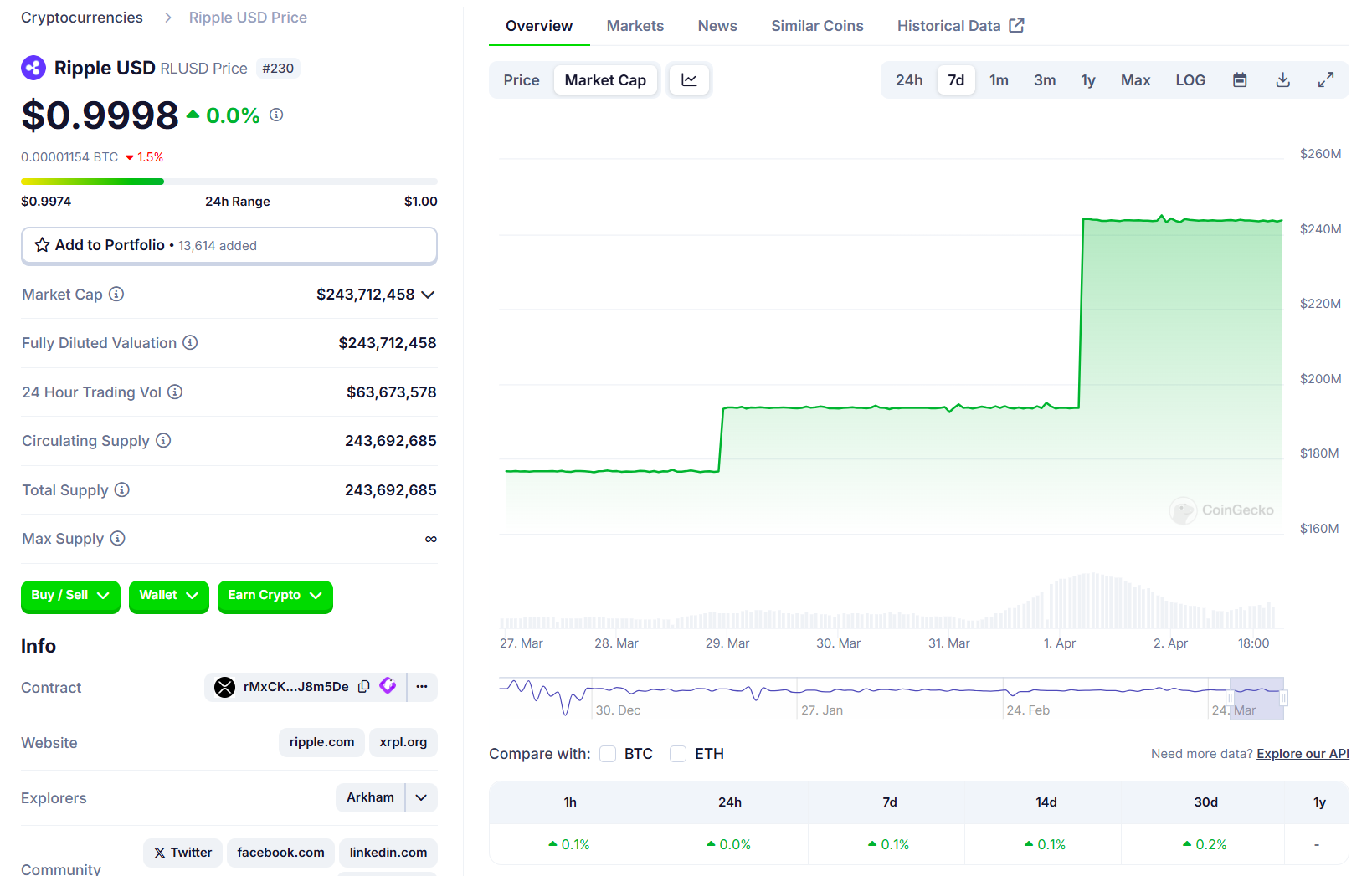Viewport: 1372px width, 876px height.
Task: Switch to the Markets tab
Action: click(635, 26)
